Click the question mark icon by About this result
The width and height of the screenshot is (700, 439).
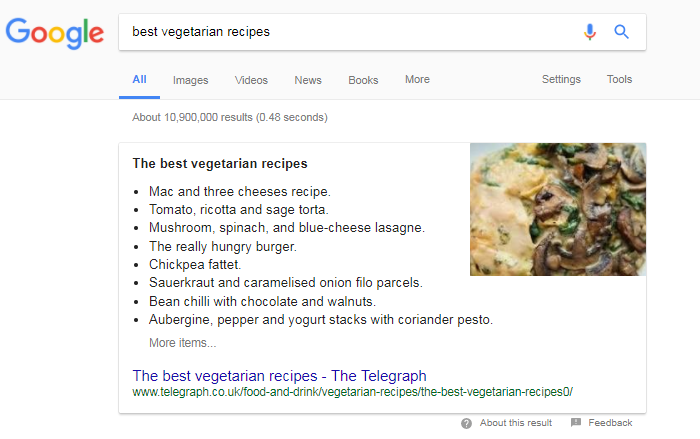click(467, 423)
